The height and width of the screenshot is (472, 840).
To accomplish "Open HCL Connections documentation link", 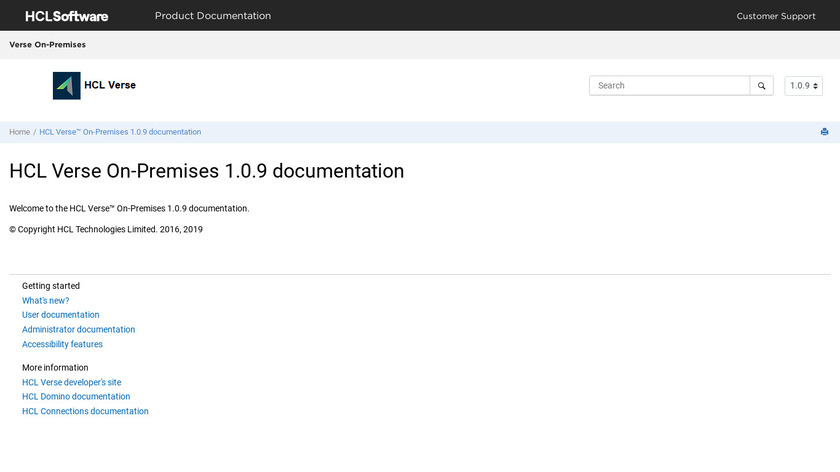I will click(86, 411).
